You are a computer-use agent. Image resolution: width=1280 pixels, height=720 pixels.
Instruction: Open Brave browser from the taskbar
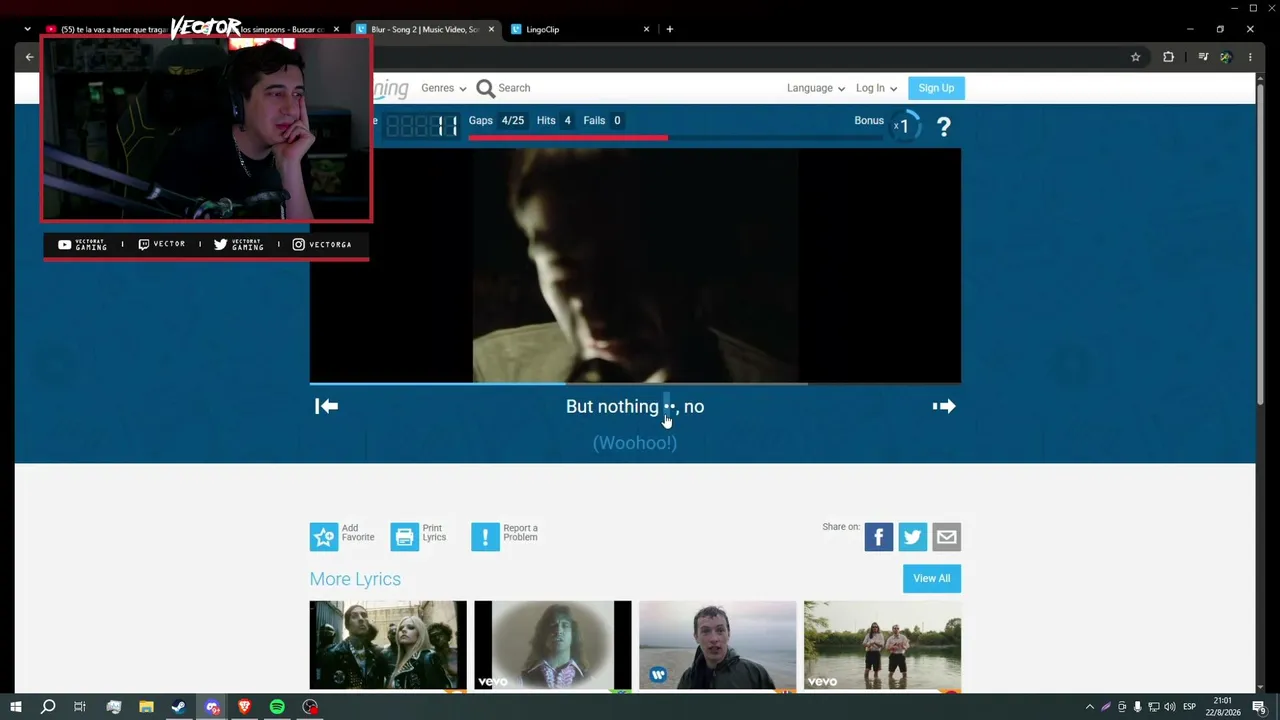click(245, 707)
